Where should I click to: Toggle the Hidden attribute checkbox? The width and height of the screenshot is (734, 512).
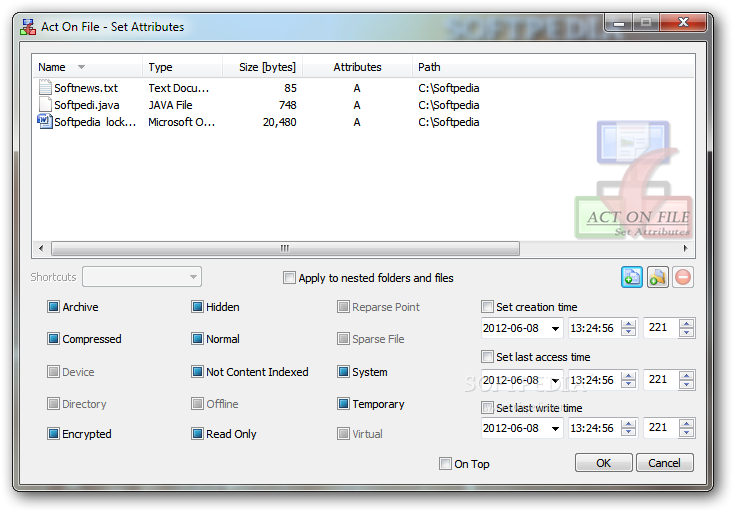coord(197,307)
